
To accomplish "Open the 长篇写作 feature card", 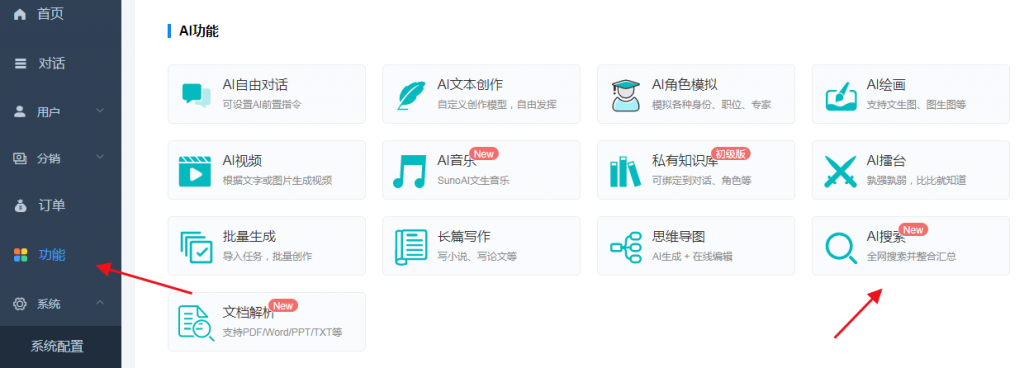I will [x=481, y=246].
